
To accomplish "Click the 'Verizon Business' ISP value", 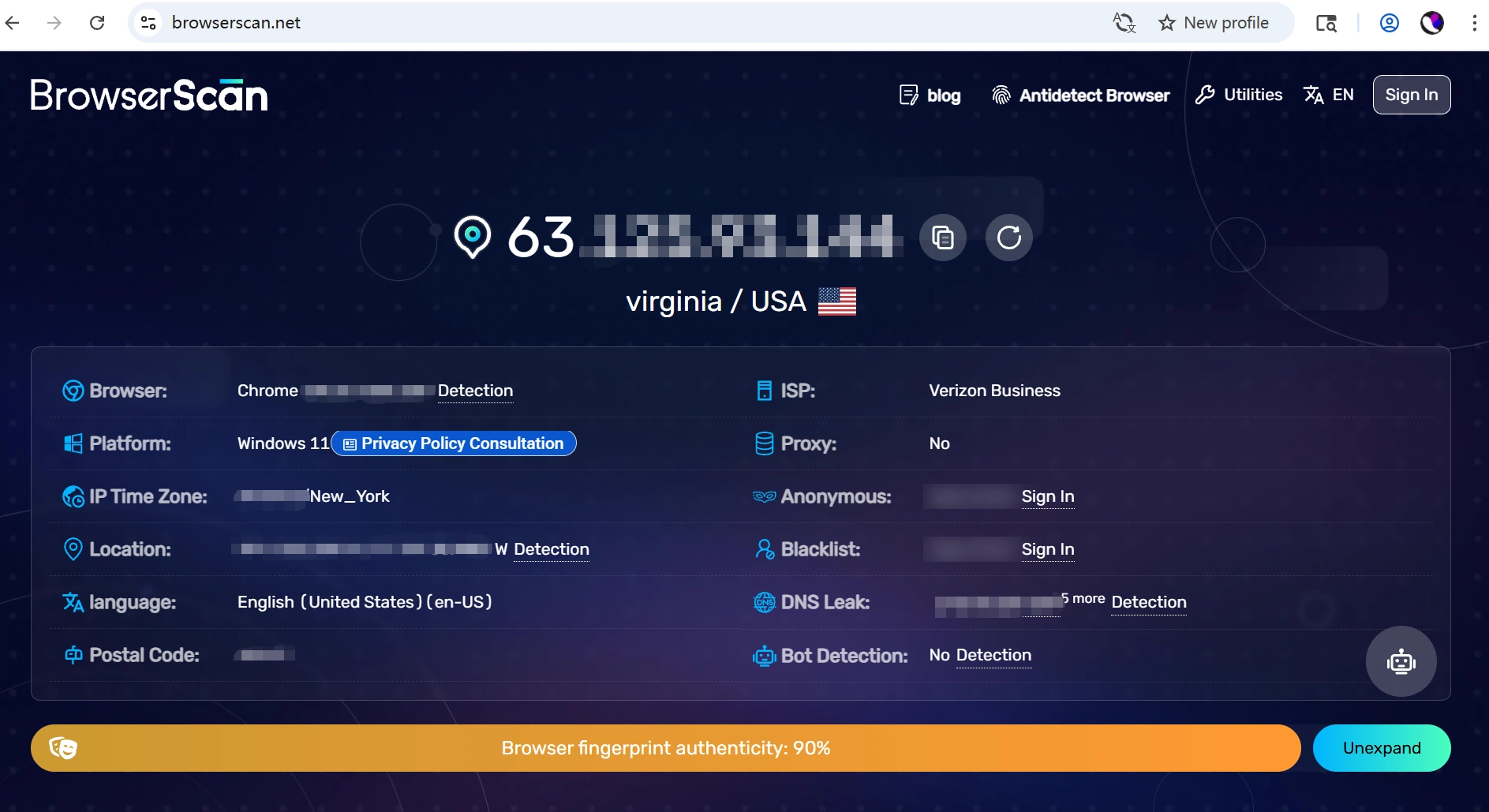I will 994,391.
